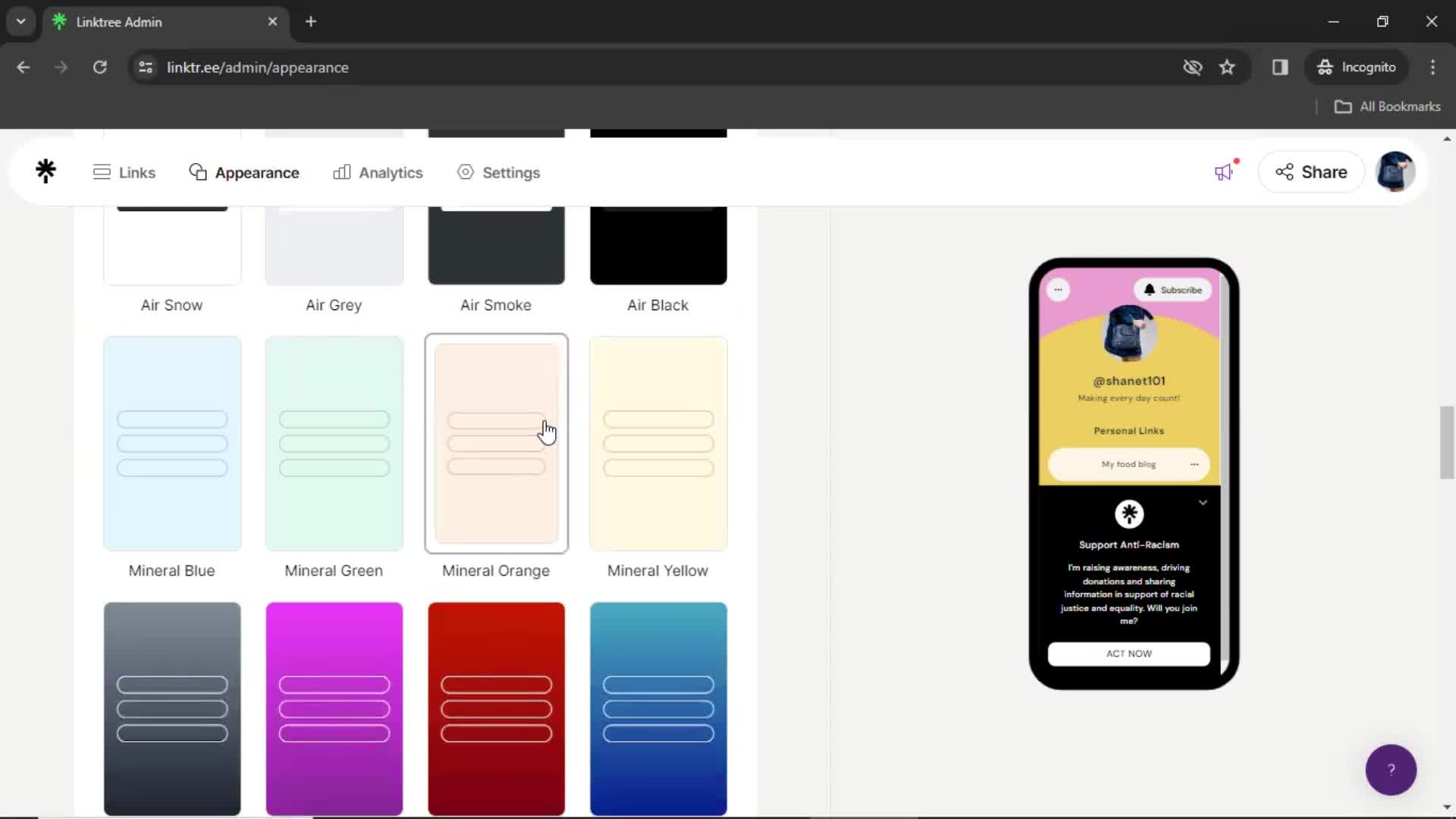The image size is (1456, 819).
Task: Click the ACT NOW button
Action: tap(1129, 653)
